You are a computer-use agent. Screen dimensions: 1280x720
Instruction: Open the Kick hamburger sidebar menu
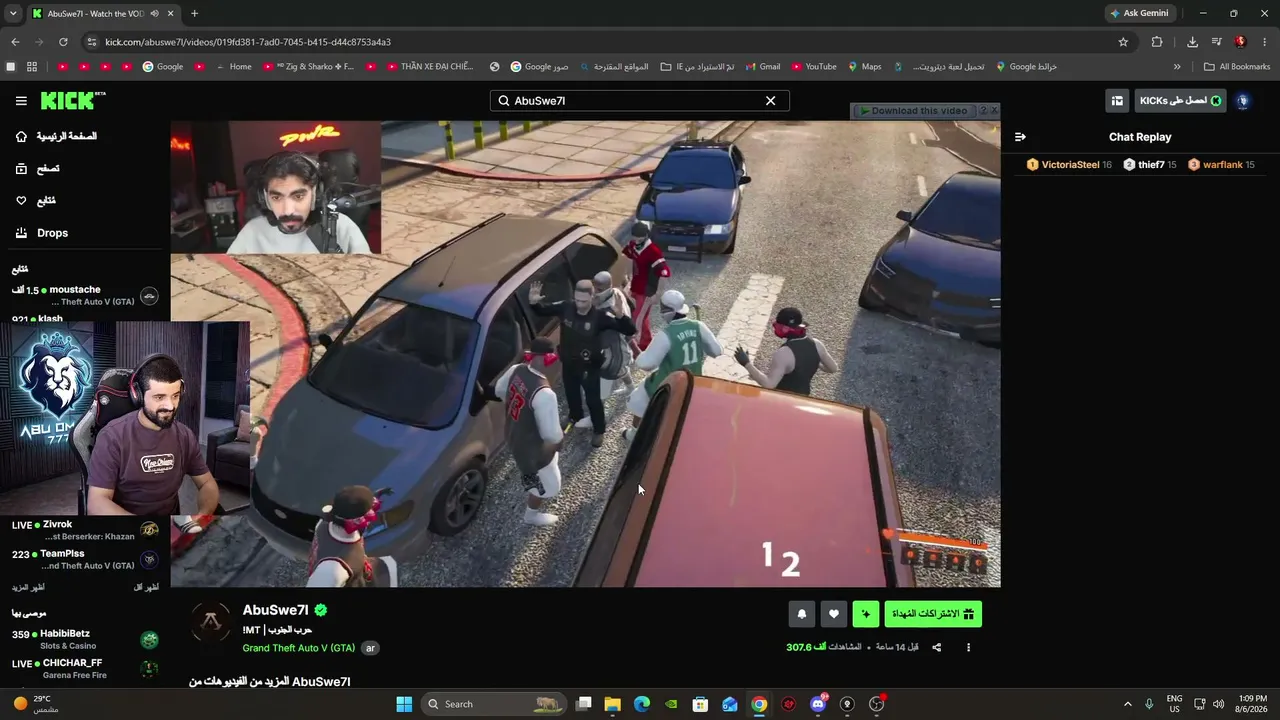pyautogui.click(x=21, y=101)
